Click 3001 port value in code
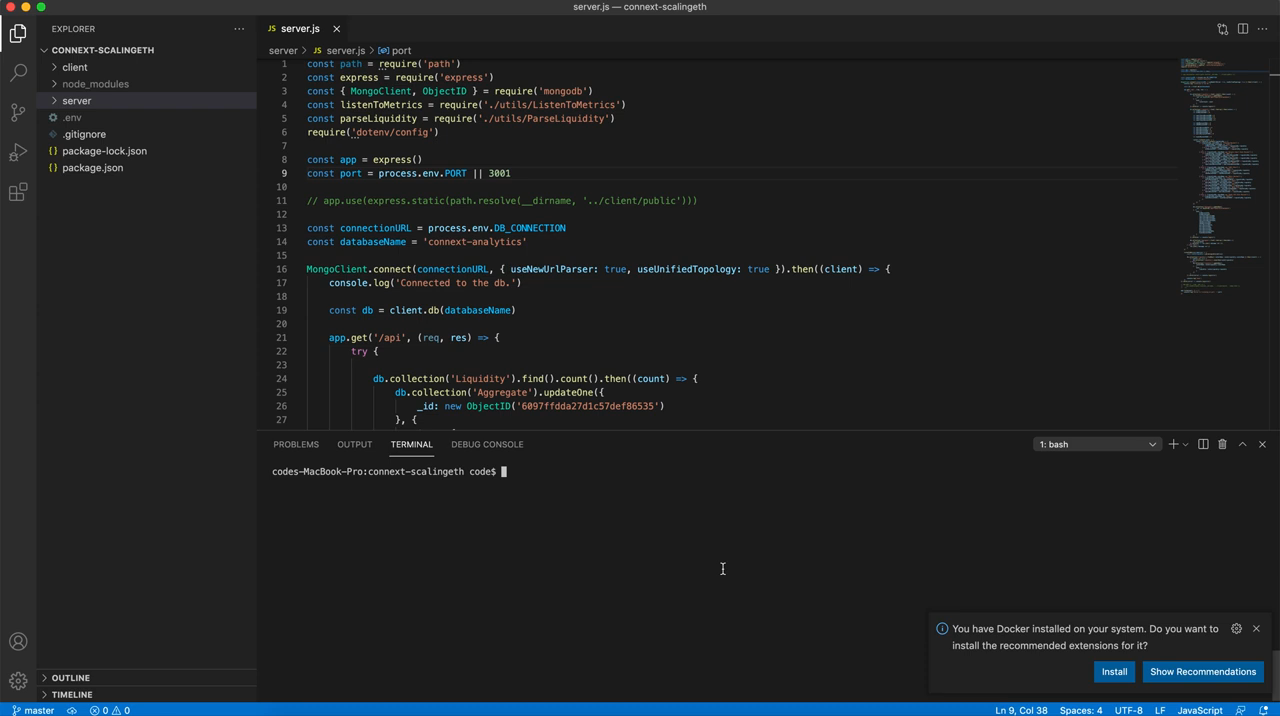The width and height of the screenshot is (1280, 716). 499,173
